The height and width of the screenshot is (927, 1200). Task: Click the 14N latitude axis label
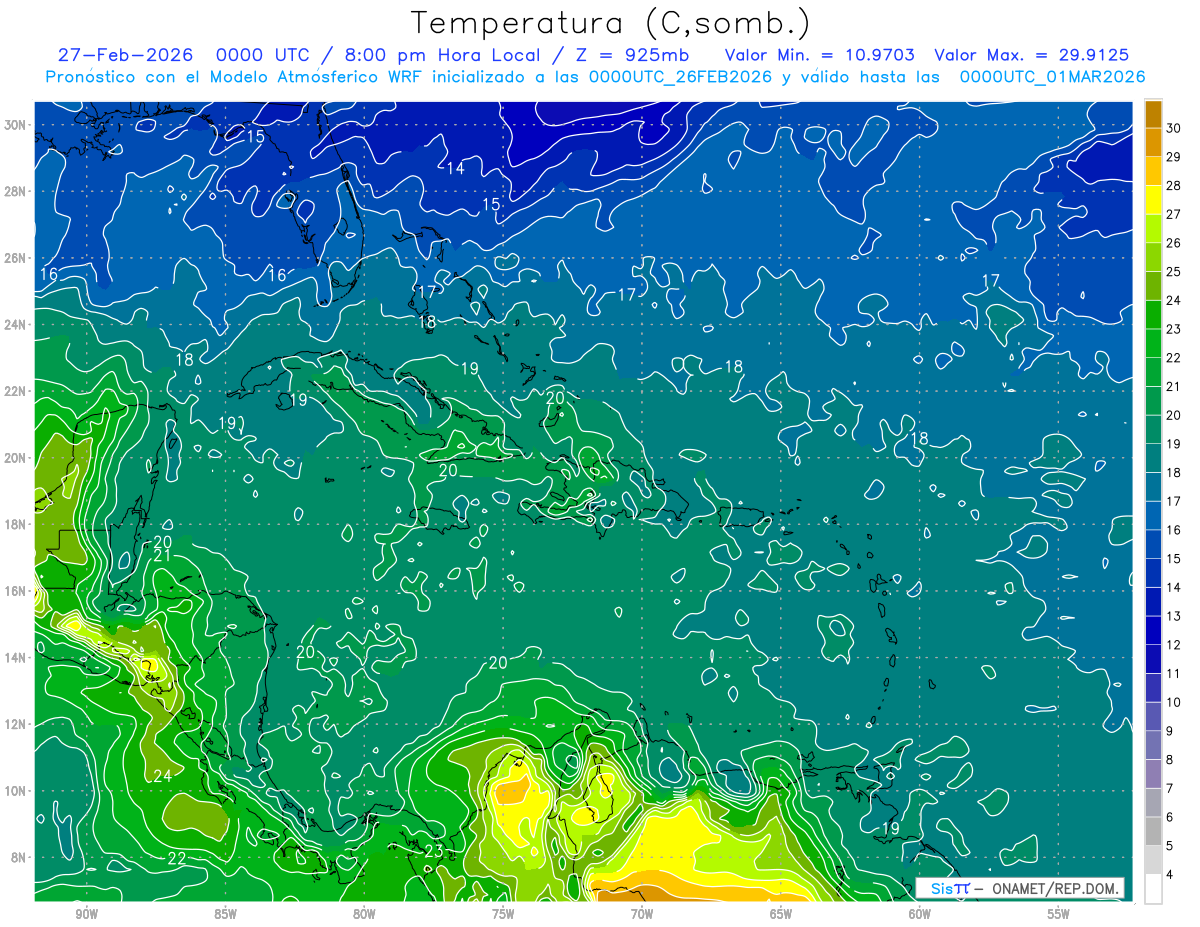14,657
